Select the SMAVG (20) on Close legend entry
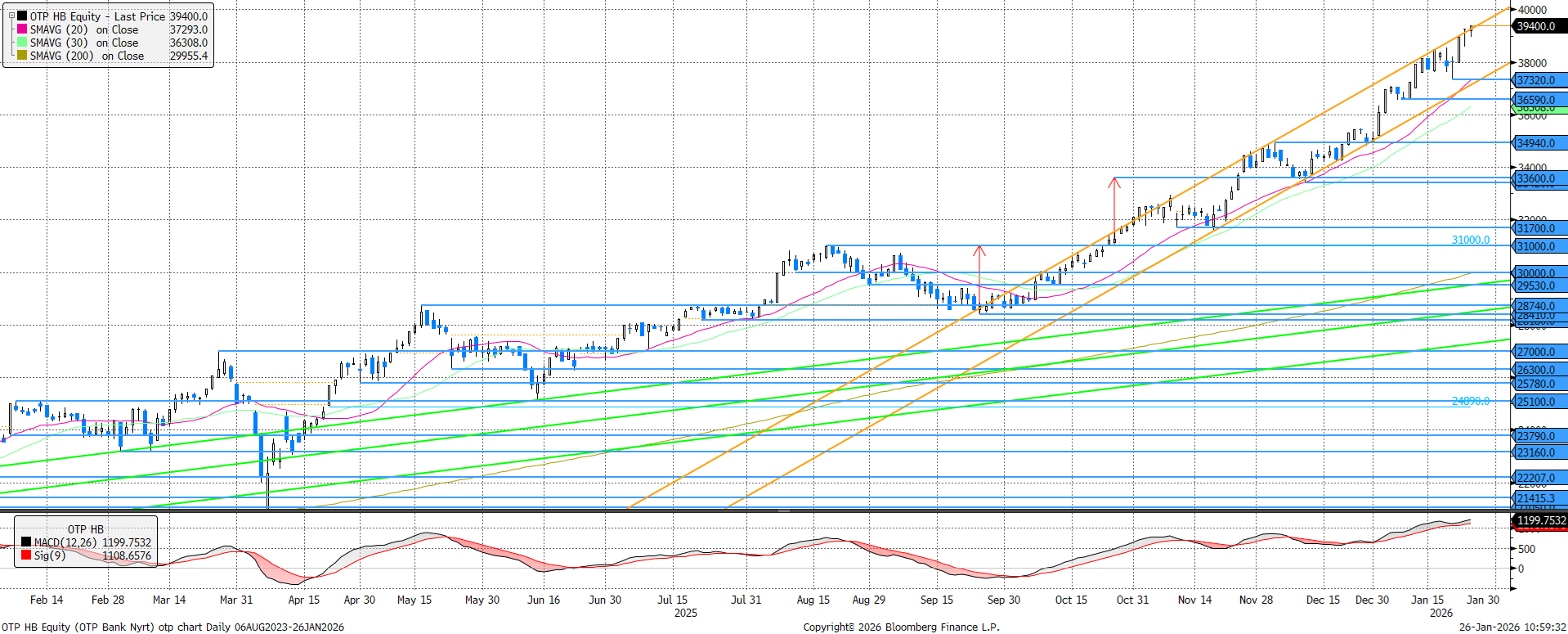Screen dimensions: 1568x634 (x=84, y=29)
